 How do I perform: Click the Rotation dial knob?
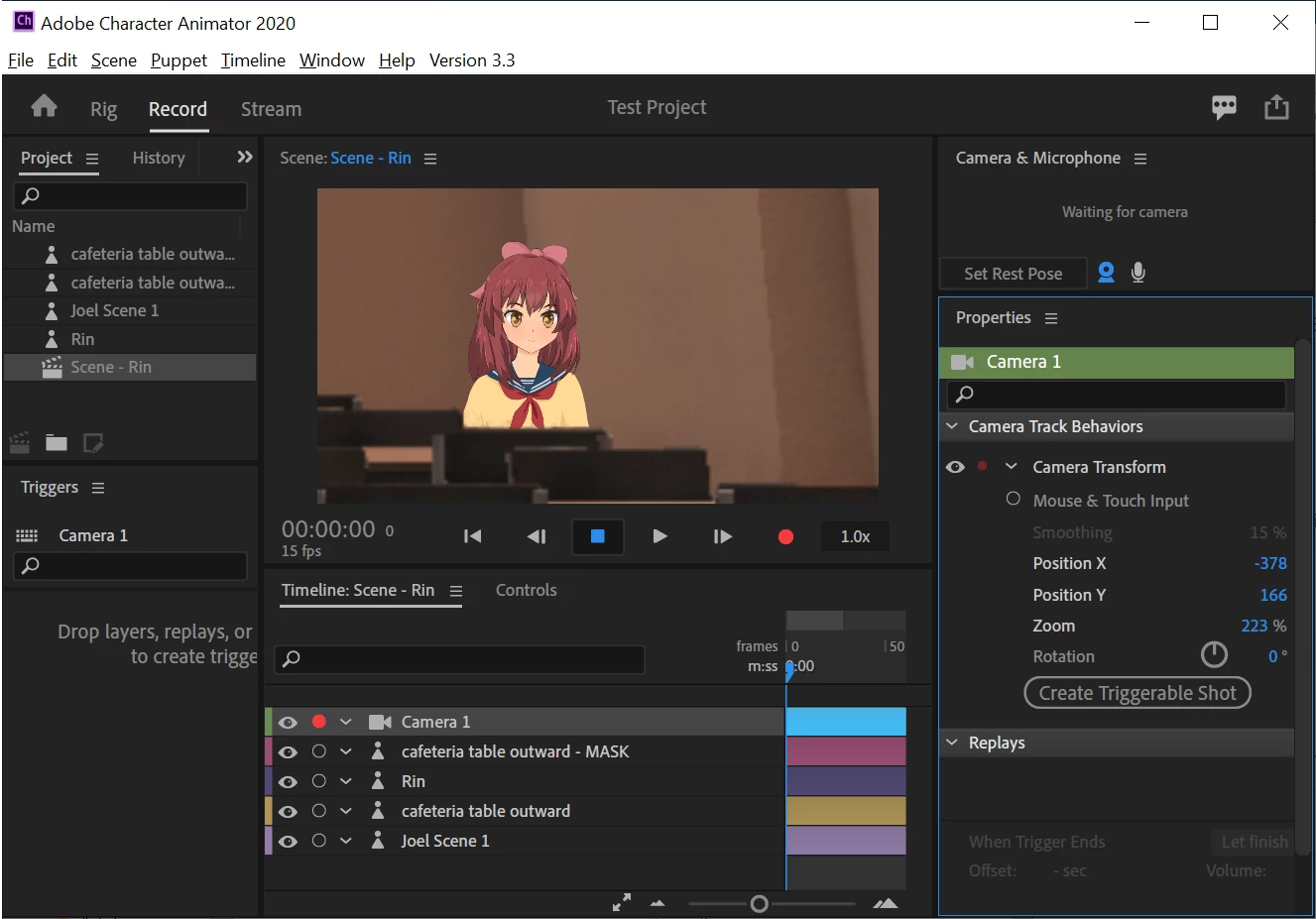click(x=1214, y=654)
